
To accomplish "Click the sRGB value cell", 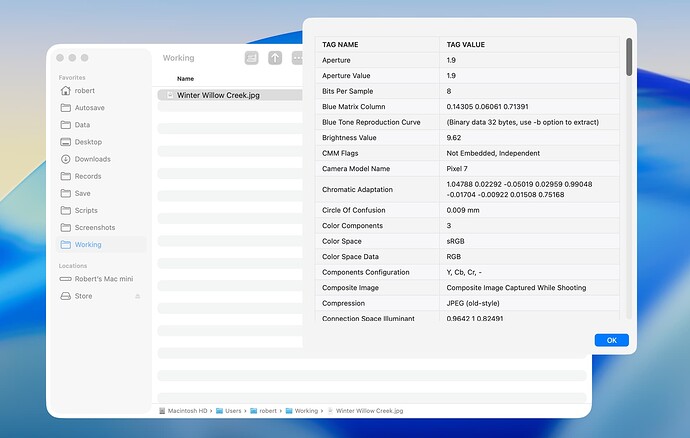I will tap(529, 241).
